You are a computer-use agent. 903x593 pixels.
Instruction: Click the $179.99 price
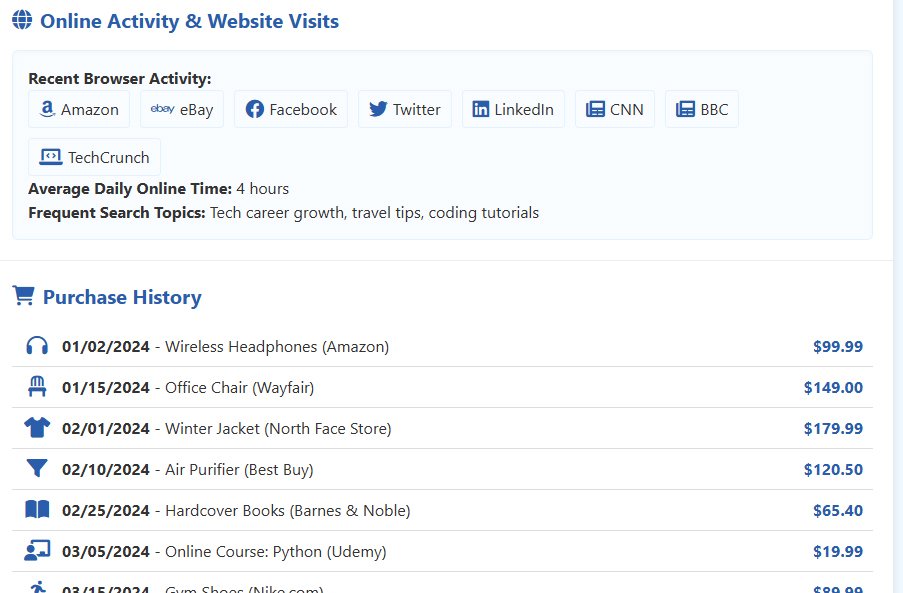point(833,428)
